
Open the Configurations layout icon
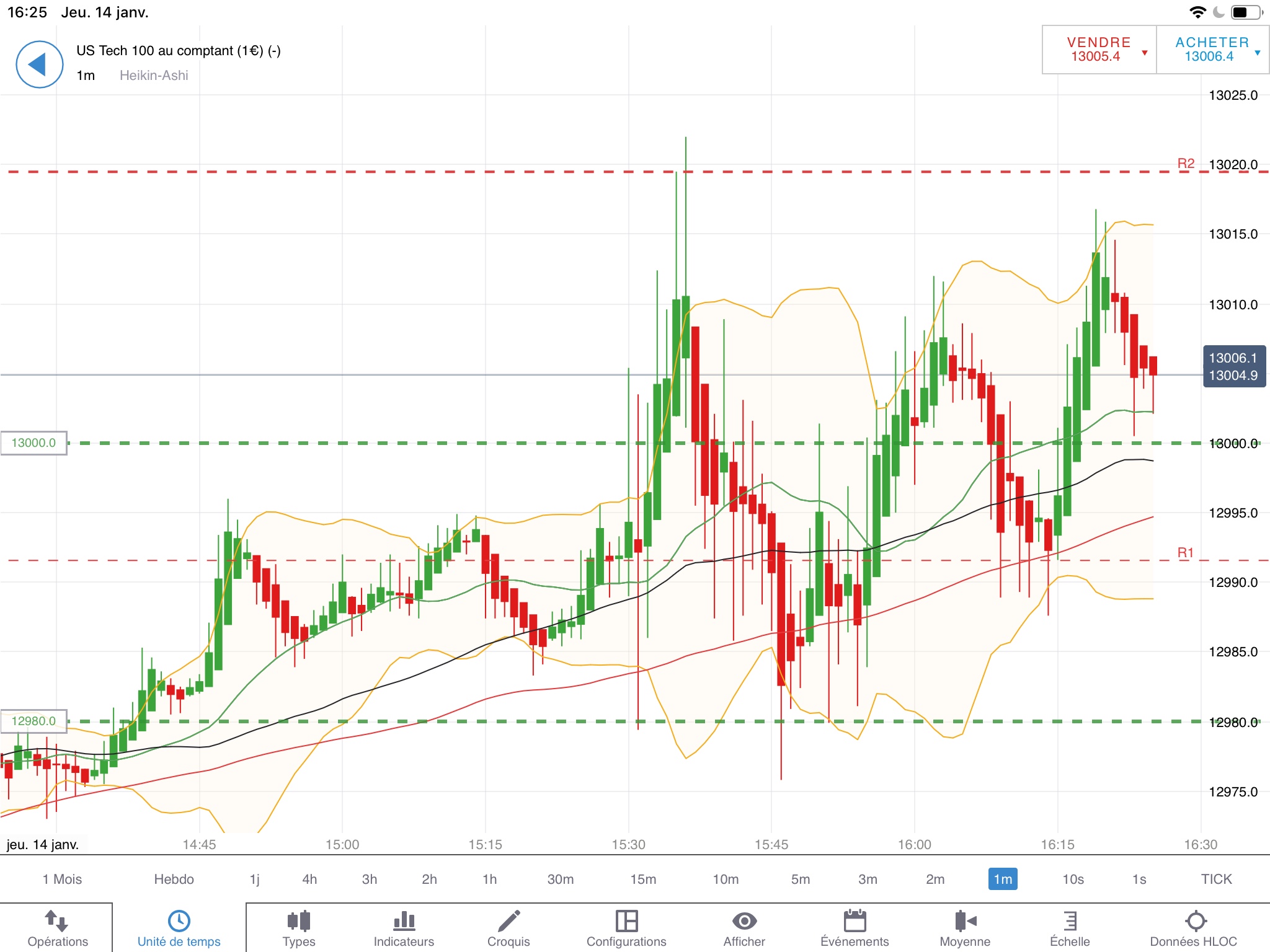(x=626, y=921)
